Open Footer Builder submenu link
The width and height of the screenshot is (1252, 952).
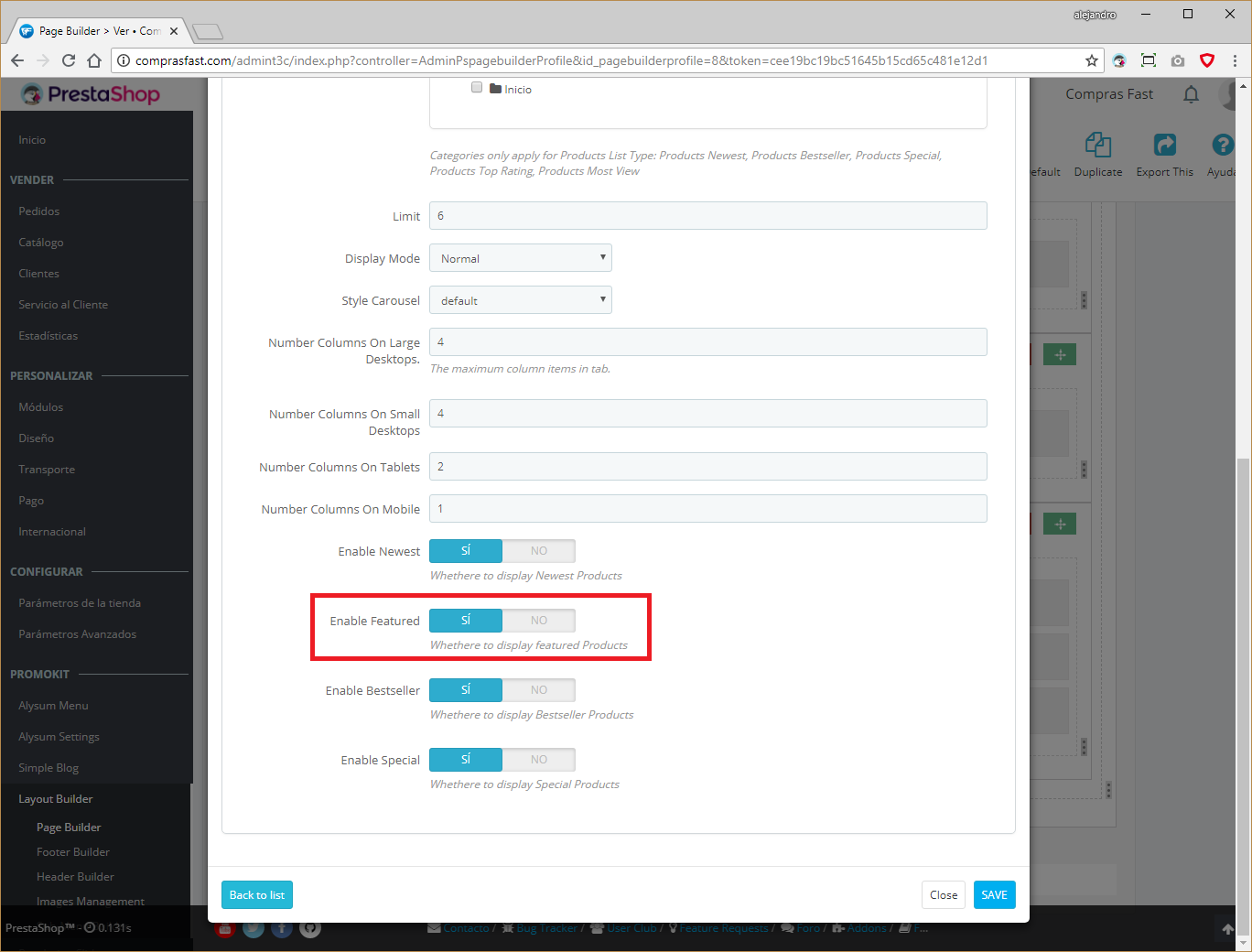[73, 852]
